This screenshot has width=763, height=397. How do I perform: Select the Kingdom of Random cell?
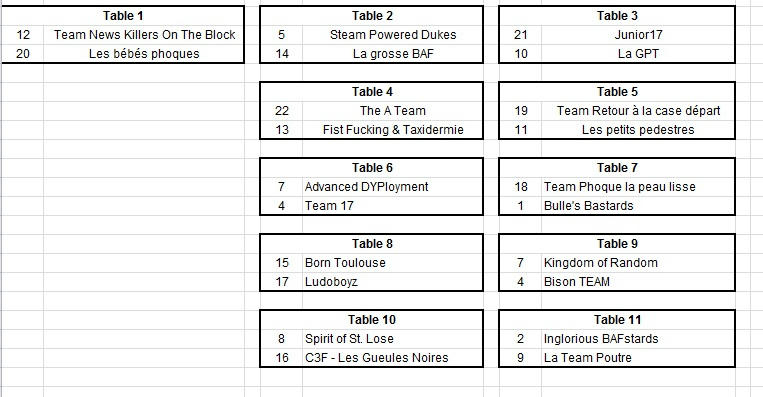[638, 262]
